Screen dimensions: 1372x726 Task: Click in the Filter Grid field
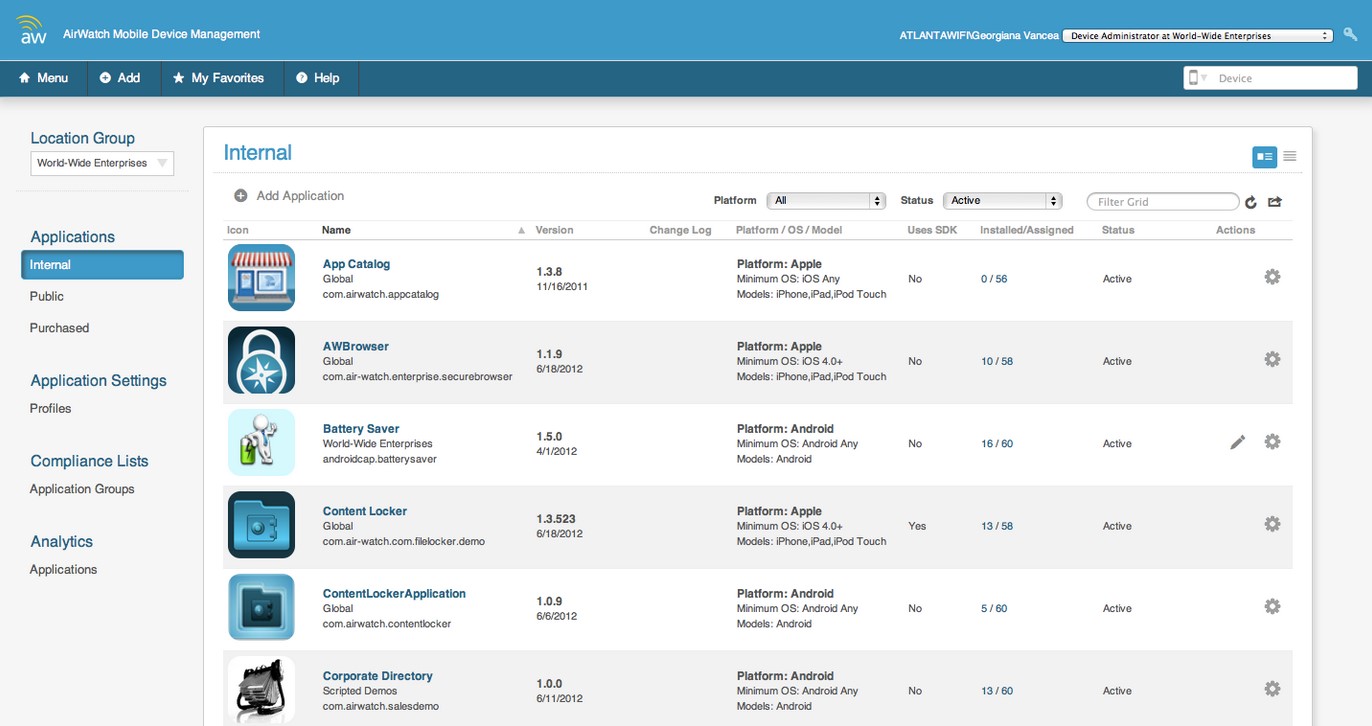point(1163,201)
